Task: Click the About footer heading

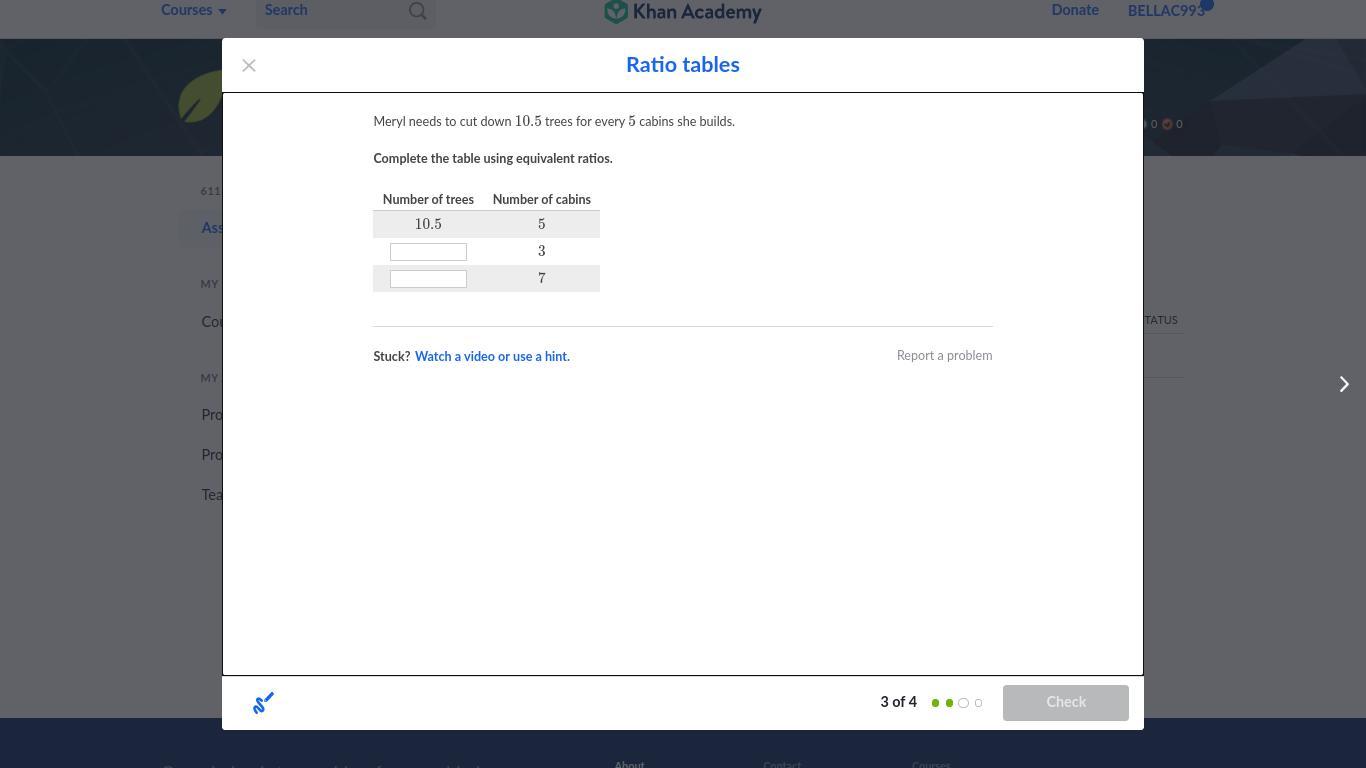Action: tap(629, 765)
